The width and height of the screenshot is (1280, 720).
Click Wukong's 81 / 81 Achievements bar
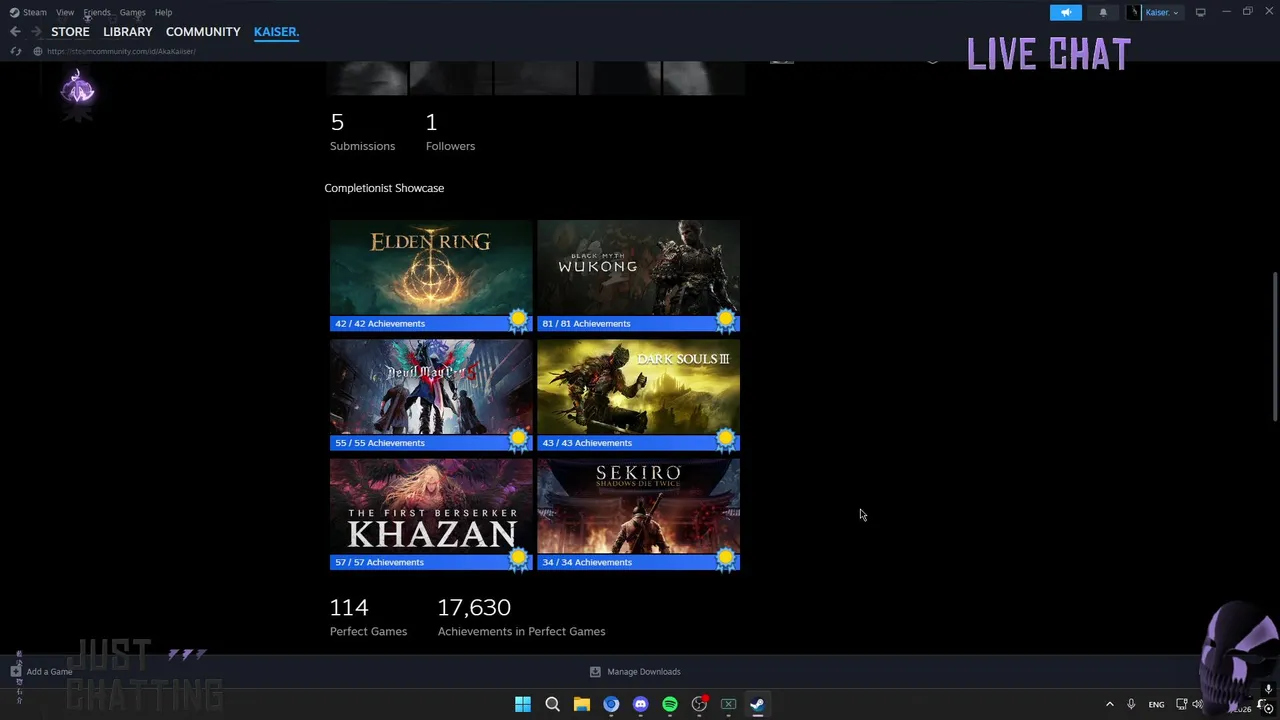pos(638,323)
